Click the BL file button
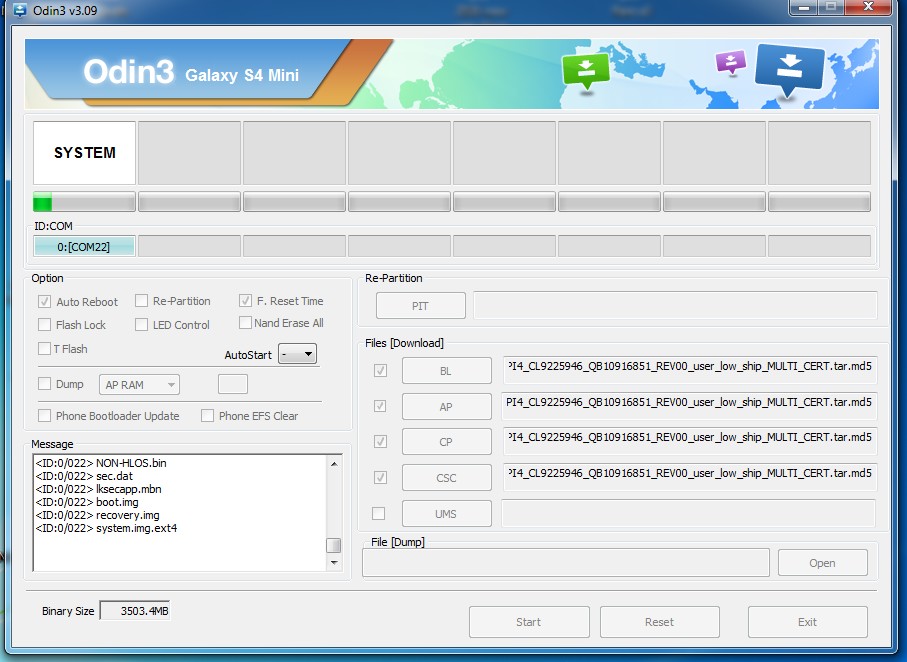The width and height of the screenshot is (907, 662). click(447, 371)
